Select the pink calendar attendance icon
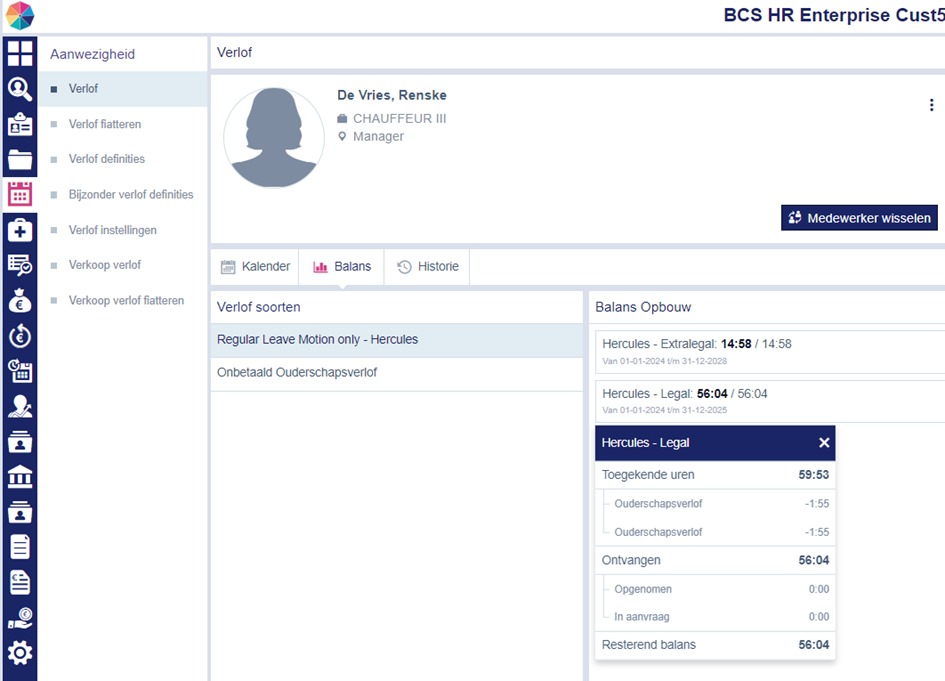 click(x=20, y=194)
